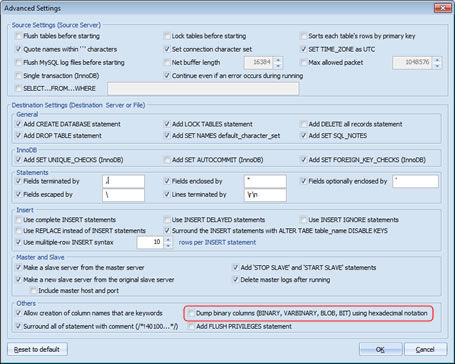Toggle Continue even if an error occurs

click(167, 76)
